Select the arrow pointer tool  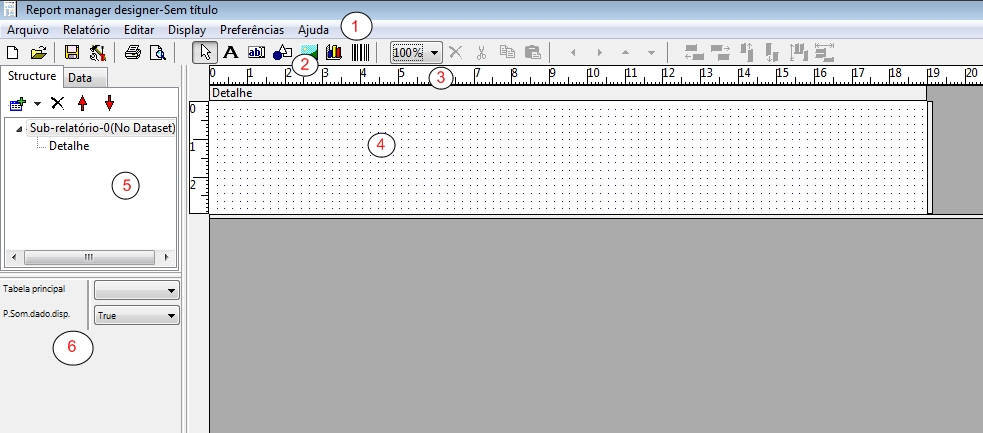click(x=205, y=52)
